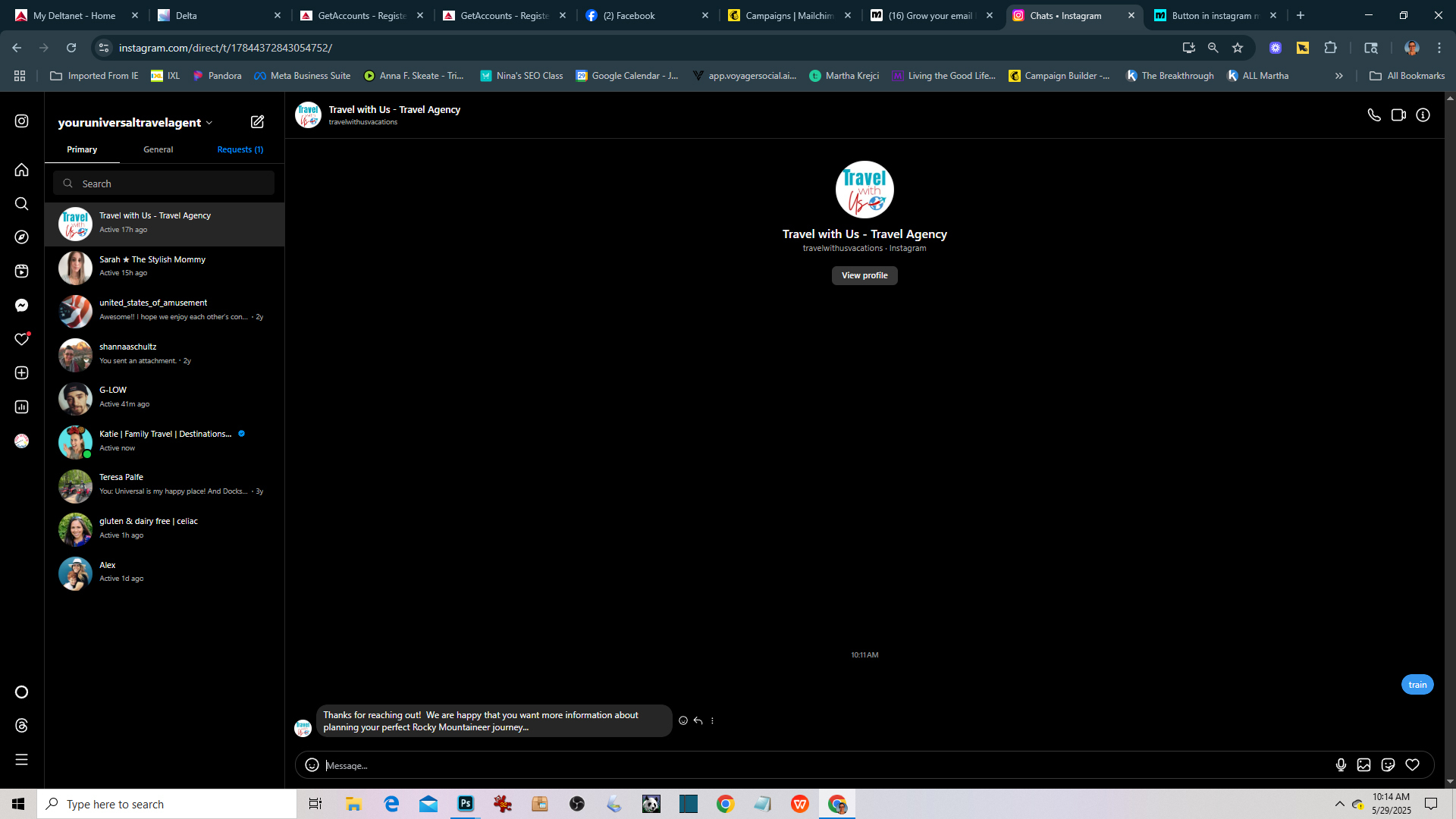
Task: Open Katie Family Travel conversation
Action: tap(165, 441)
